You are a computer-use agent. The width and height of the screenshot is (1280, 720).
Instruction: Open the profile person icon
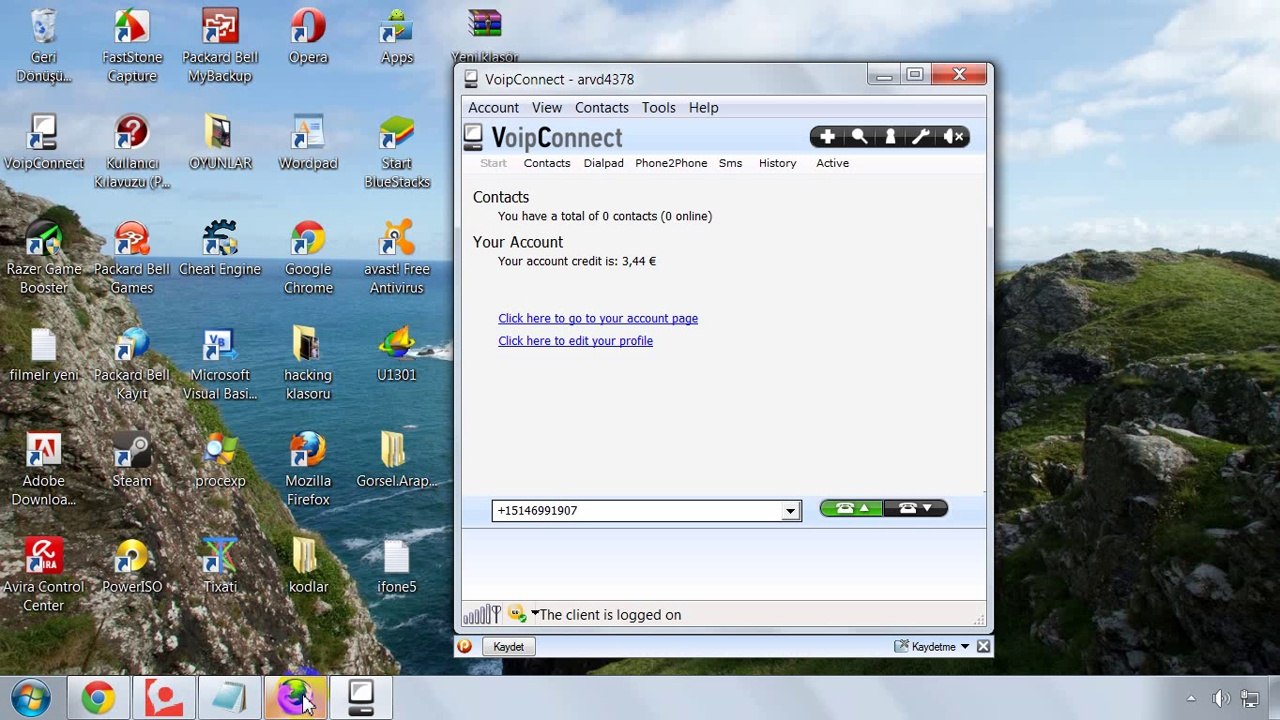[x=890, y=137]
